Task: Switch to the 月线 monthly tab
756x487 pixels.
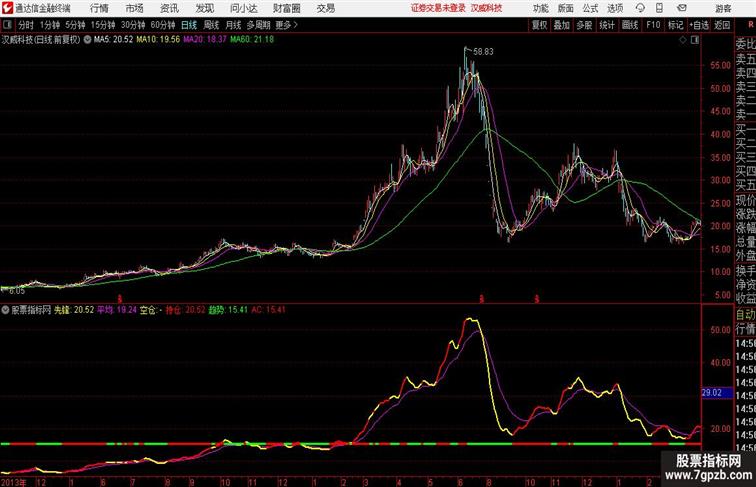Action: pos(233,25)
